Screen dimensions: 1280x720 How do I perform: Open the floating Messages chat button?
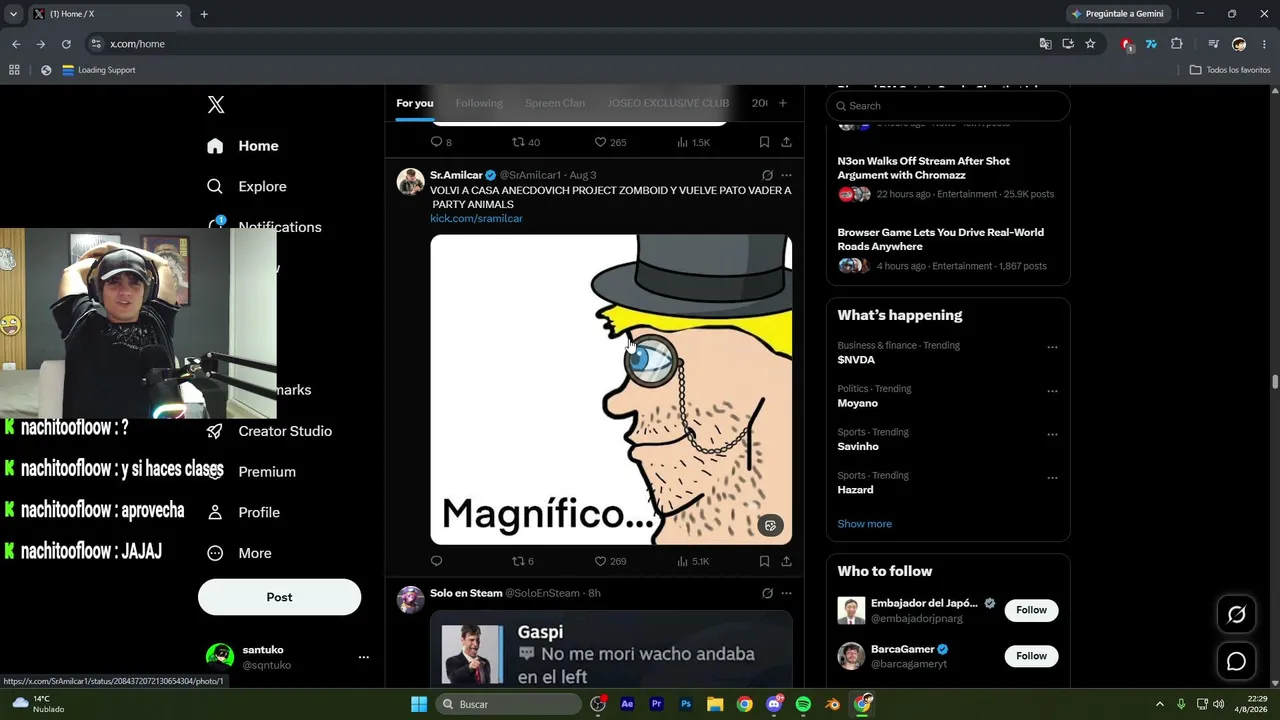[1237, 661]
